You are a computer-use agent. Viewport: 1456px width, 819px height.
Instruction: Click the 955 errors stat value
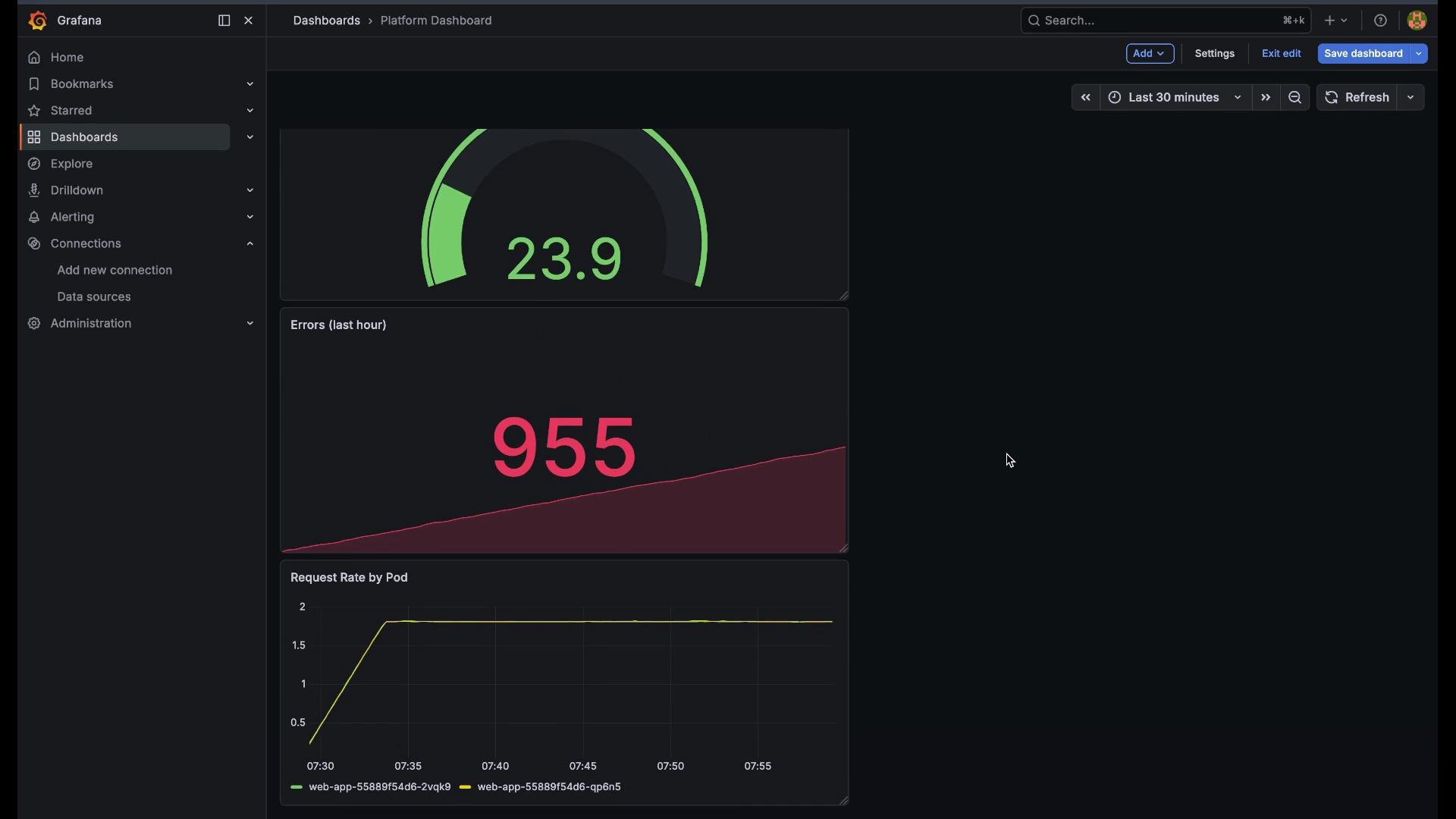565,447
